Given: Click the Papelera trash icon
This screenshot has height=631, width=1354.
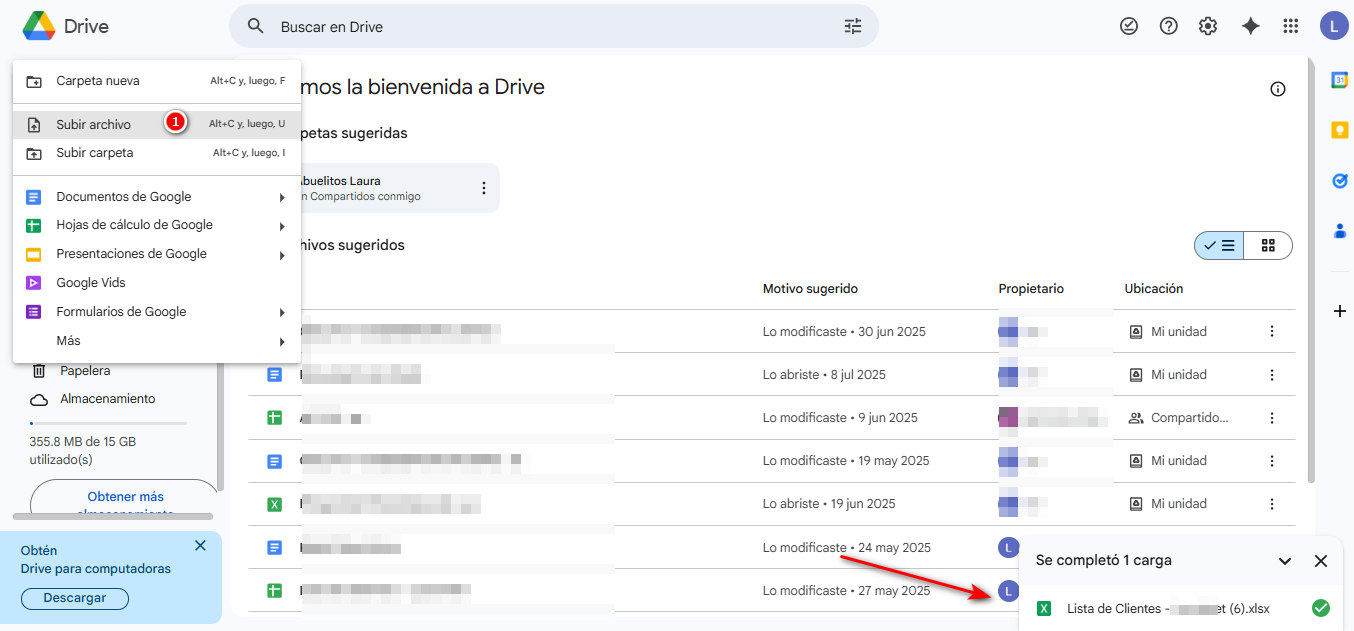Looking at the screenshot, I should click(39, 371).
